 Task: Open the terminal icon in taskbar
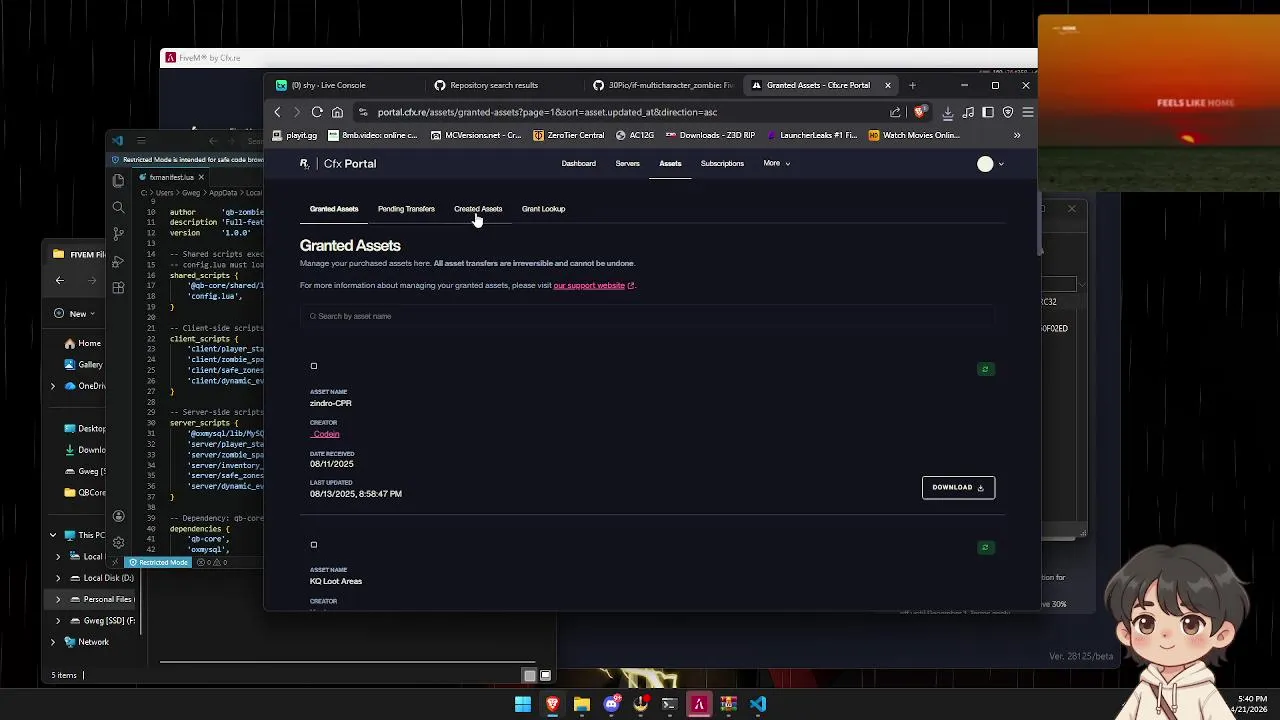pos(669,704)
